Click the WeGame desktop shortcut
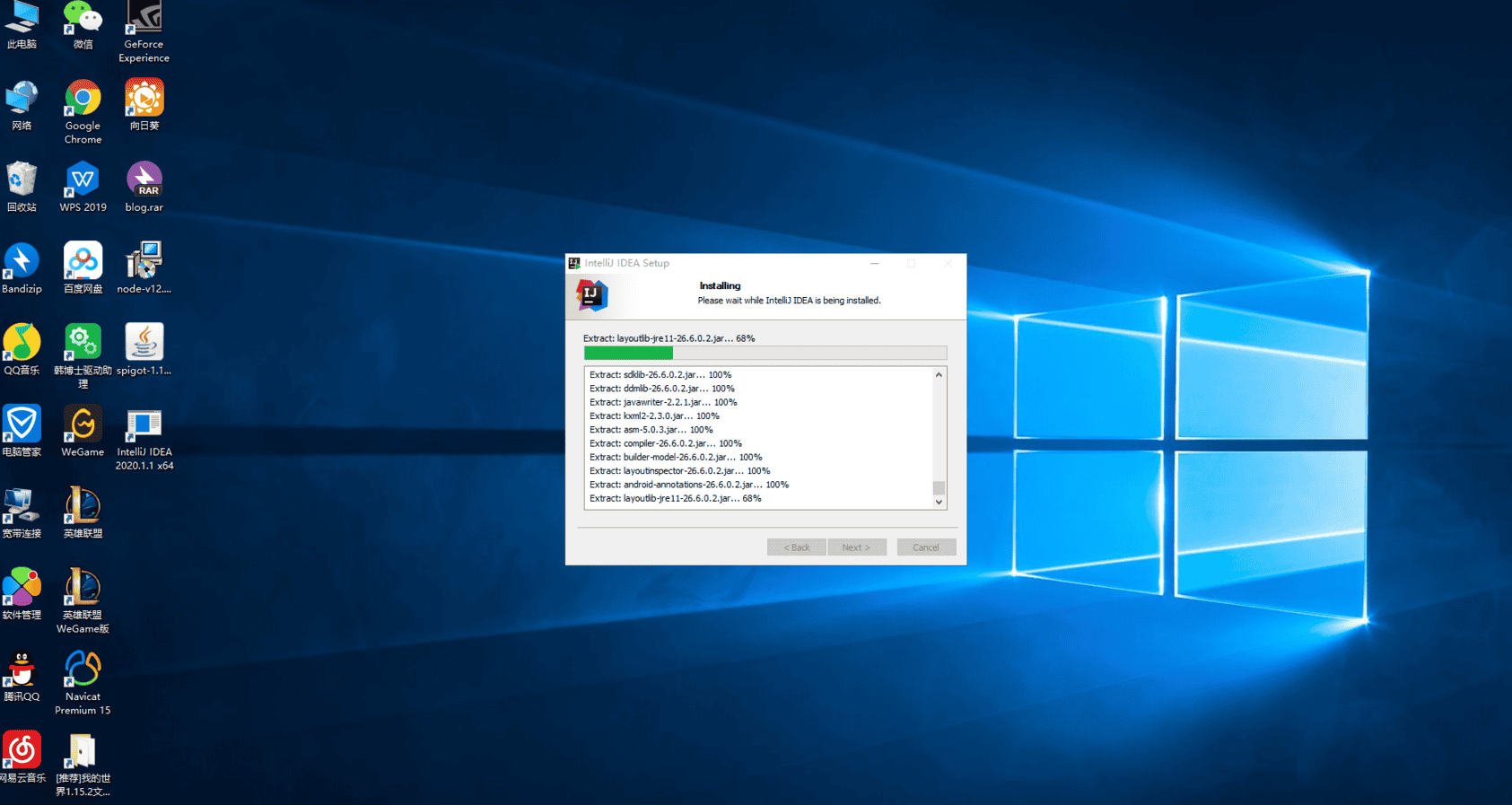The height and width of the screenshot is (805, 1512). pos(83,426)
